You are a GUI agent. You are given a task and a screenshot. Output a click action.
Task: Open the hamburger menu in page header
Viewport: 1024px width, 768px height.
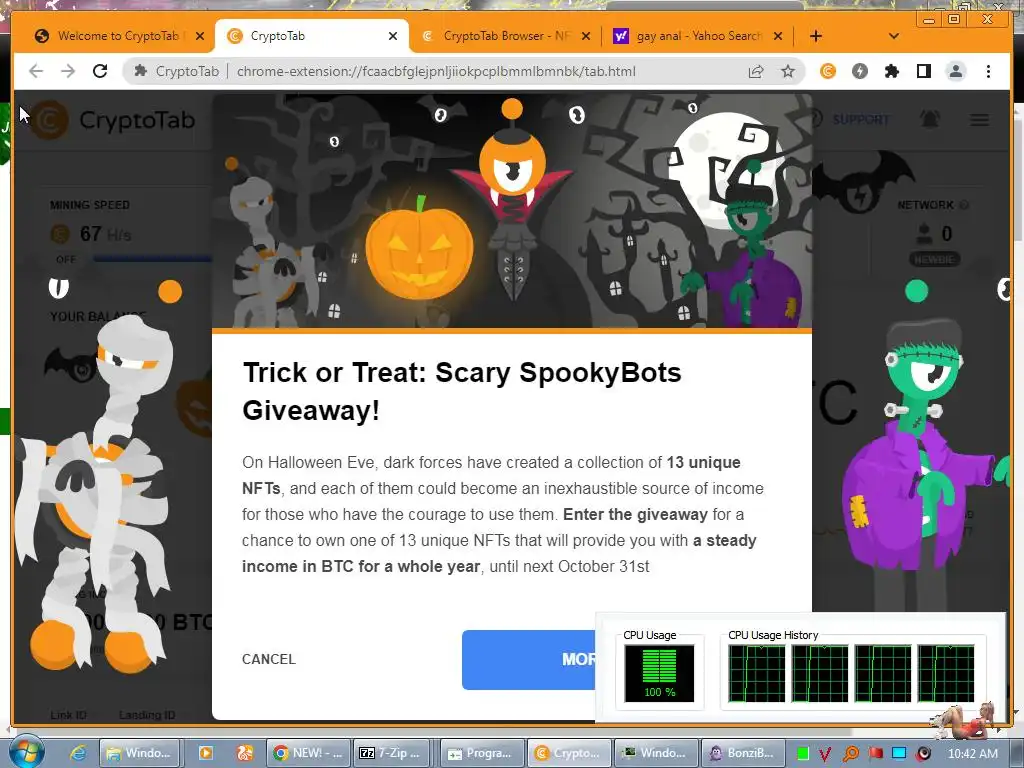click(x=979, y=120)
